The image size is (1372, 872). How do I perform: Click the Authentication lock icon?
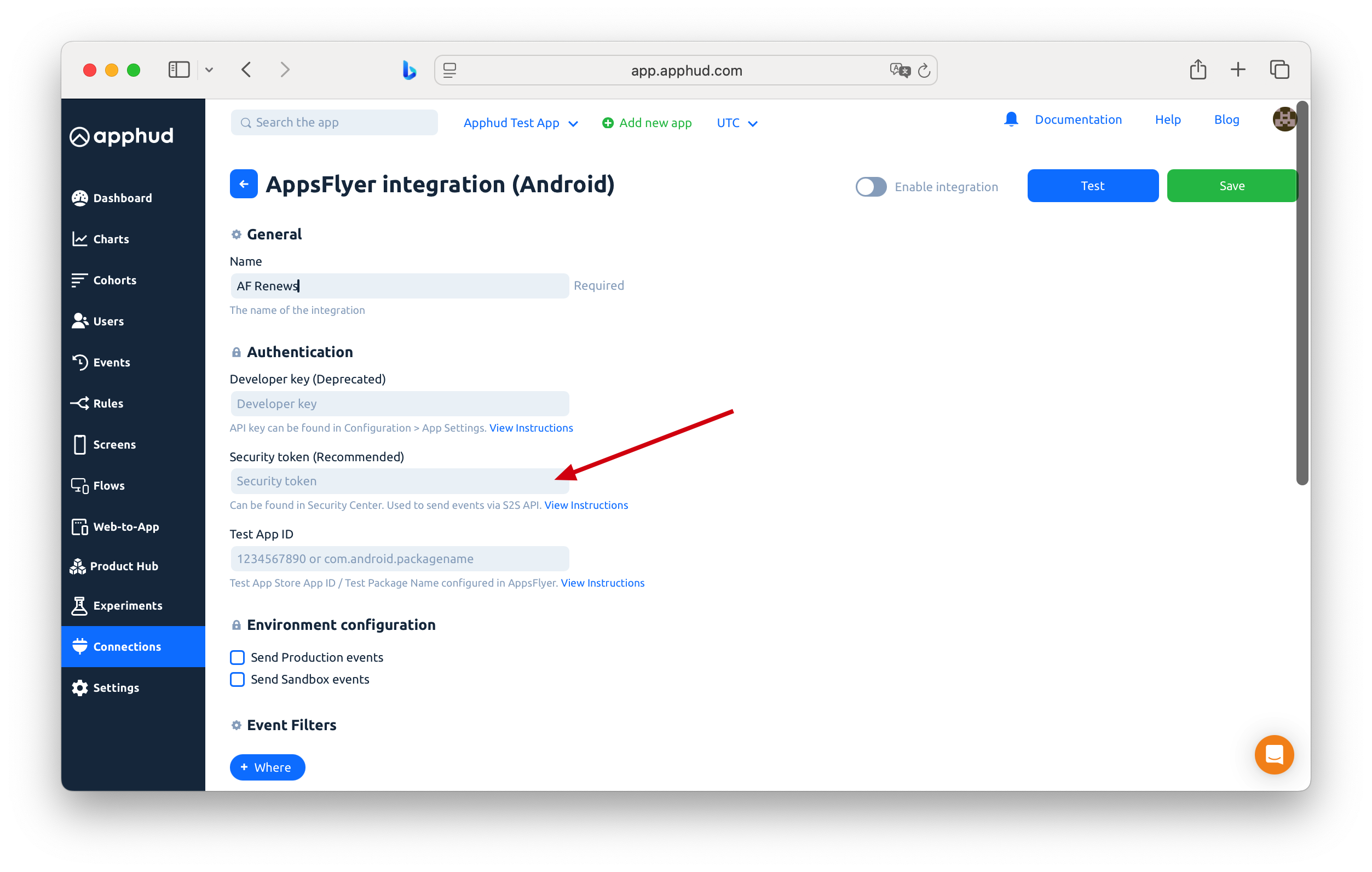236,352
